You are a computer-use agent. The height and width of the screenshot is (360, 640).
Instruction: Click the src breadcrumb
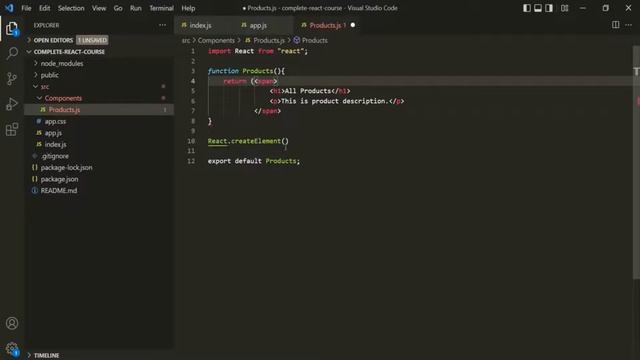tap(186, 40)
